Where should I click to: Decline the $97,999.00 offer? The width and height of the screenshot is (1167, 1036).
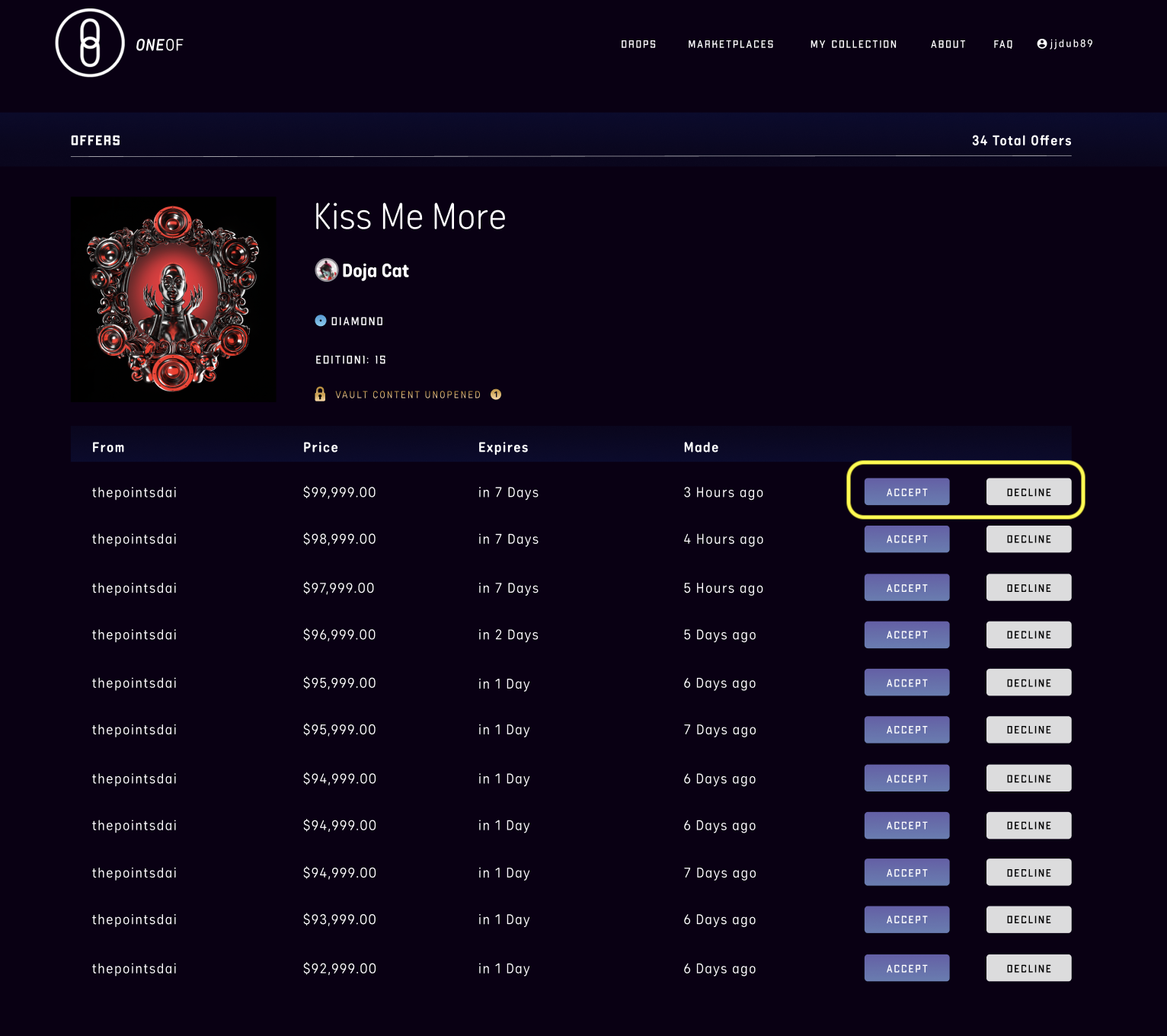pyautogui.click(x=1029, y=588)
